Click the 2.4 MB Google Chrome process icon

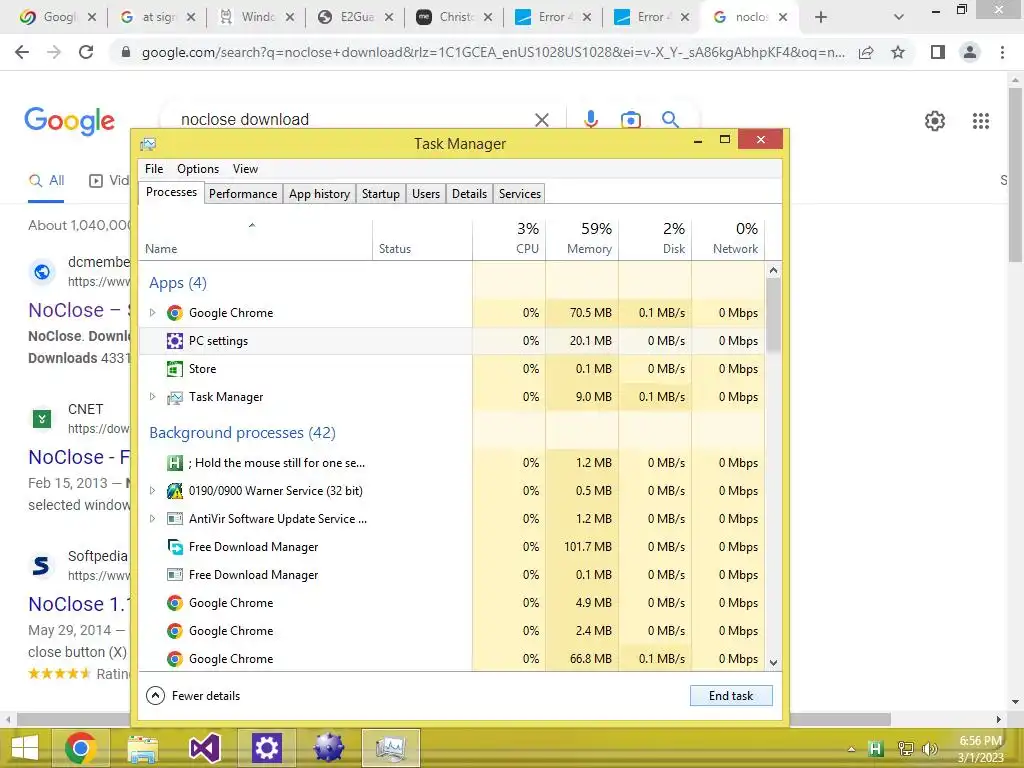174,631
